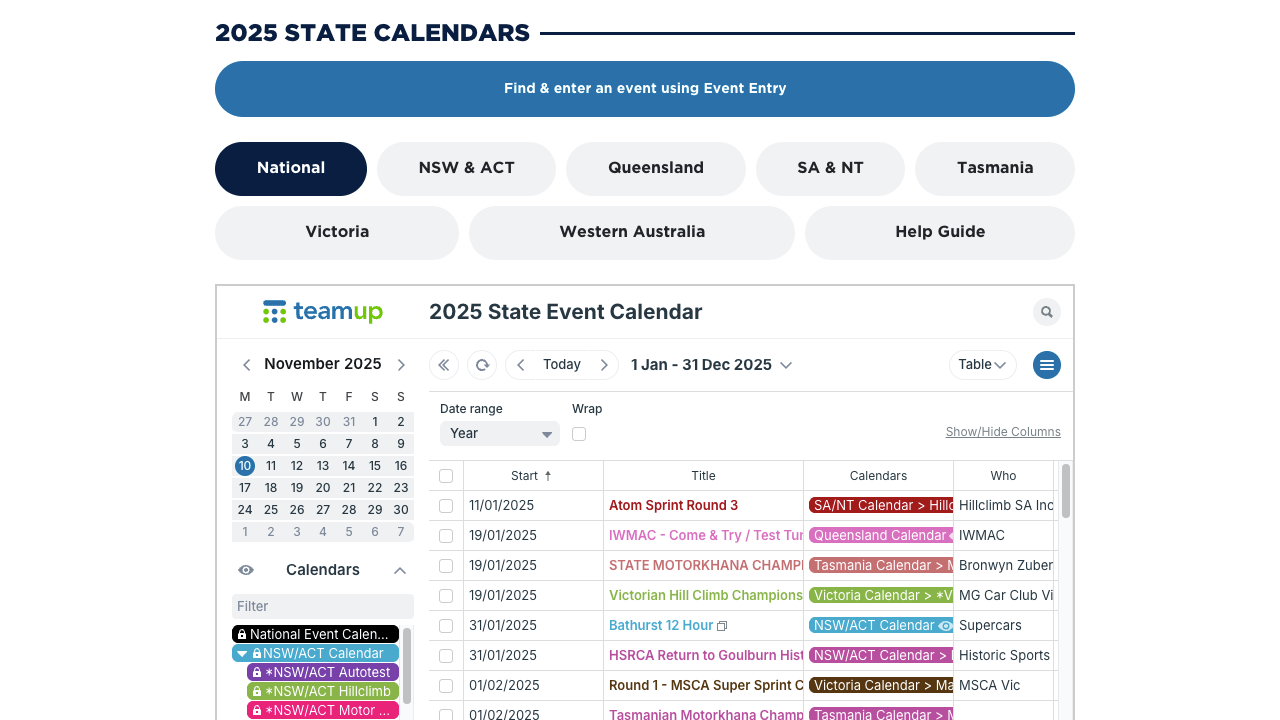
Task: Open the Table view dropdown
Action: pyautogui.click(x=982, y=365)
